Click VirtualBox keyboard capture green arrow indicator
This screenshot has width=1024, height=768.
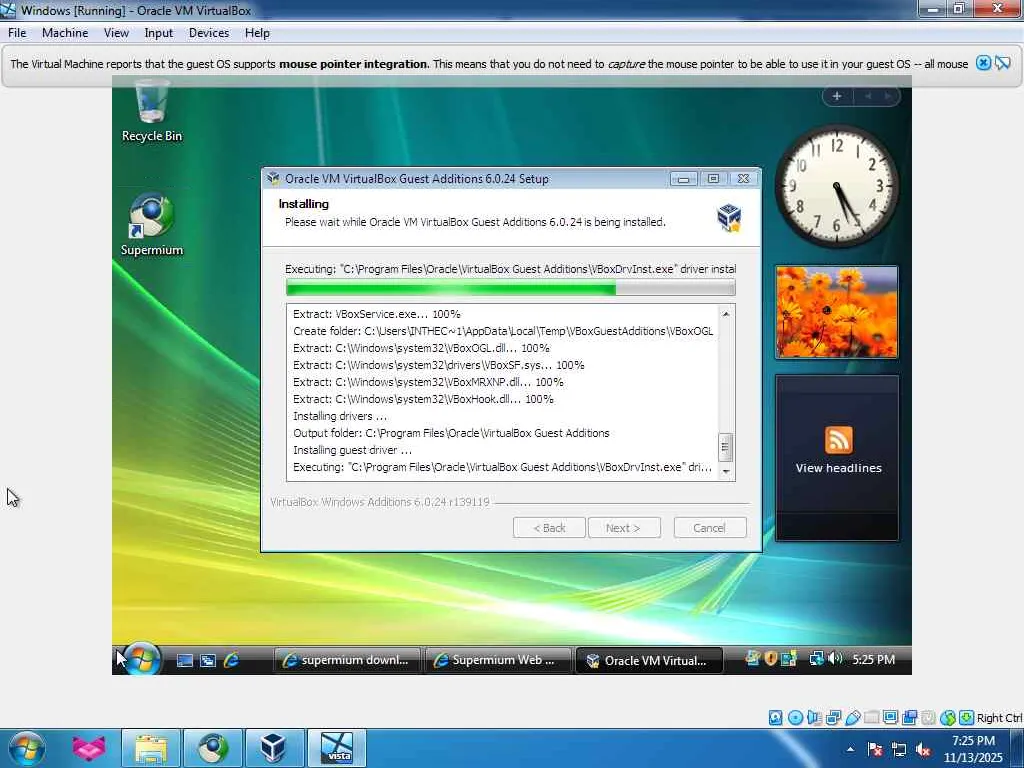coord(967,718)
